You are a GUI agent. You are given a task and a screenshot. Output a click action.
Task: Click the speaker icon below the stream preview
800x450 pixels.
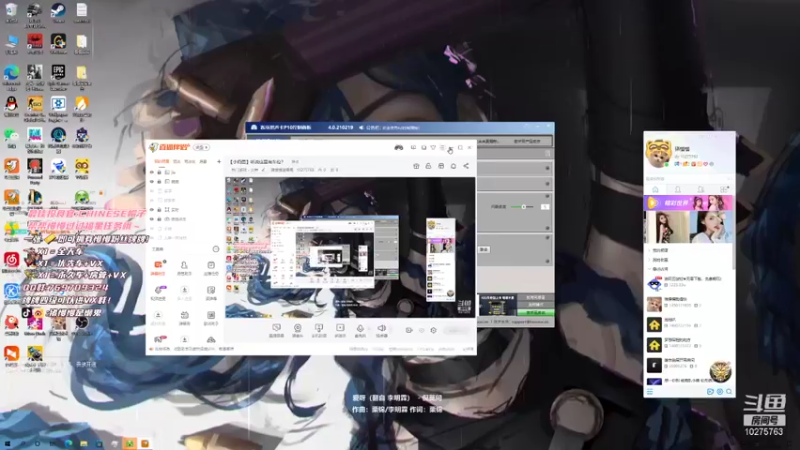[382, 330]
